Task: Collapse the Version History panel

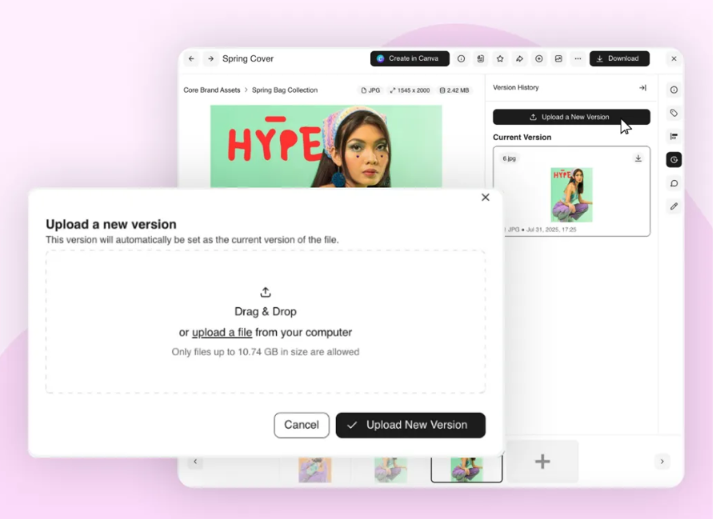Action: 643,88
